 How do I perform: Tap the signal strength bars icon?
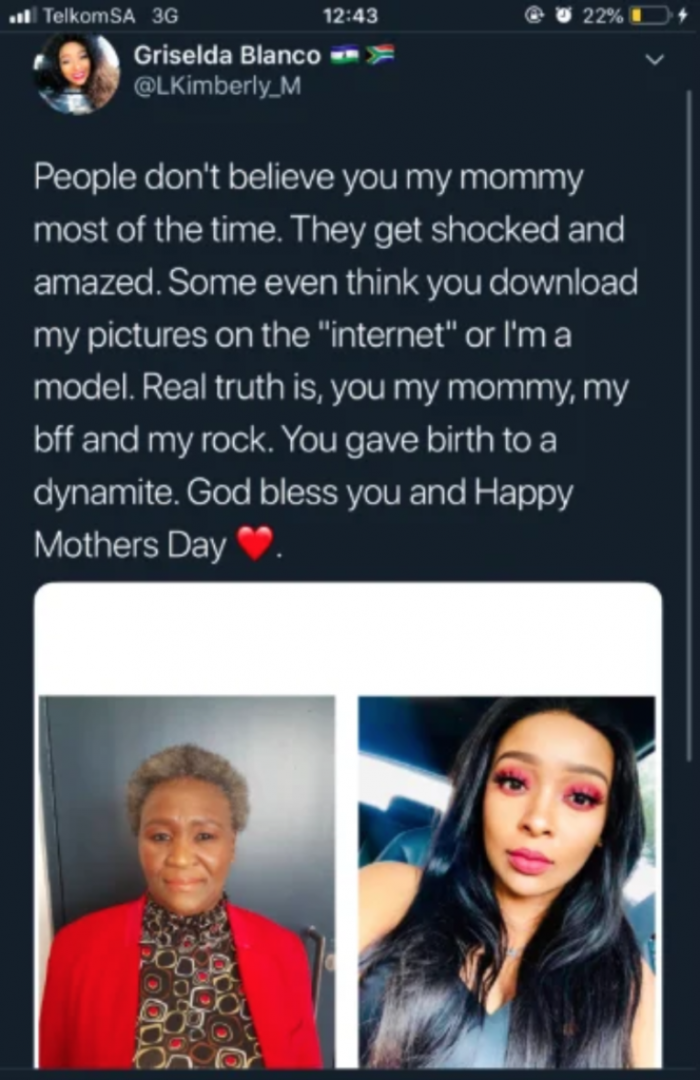(22, 15)
